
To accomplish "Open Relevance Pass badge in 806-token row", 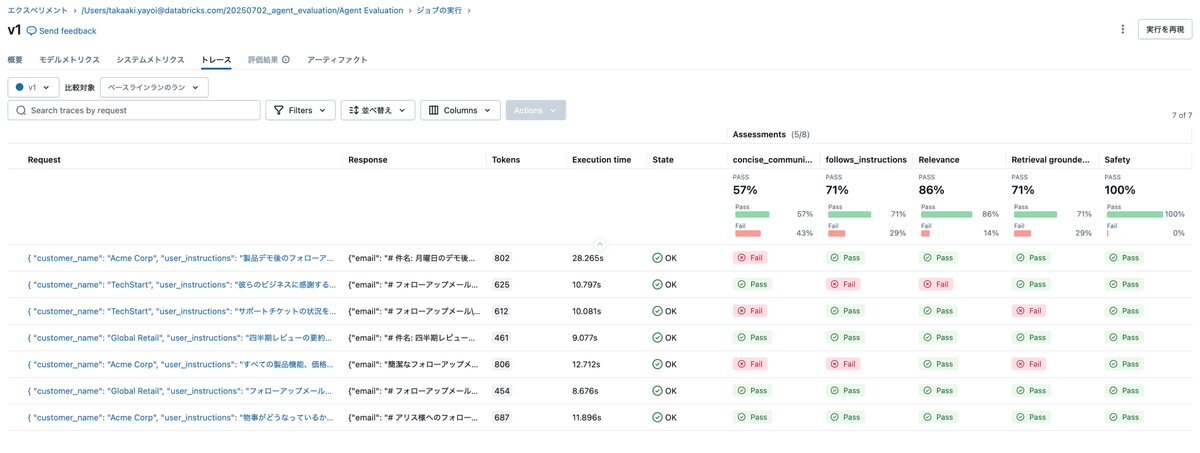I will [x=938, y=364].
